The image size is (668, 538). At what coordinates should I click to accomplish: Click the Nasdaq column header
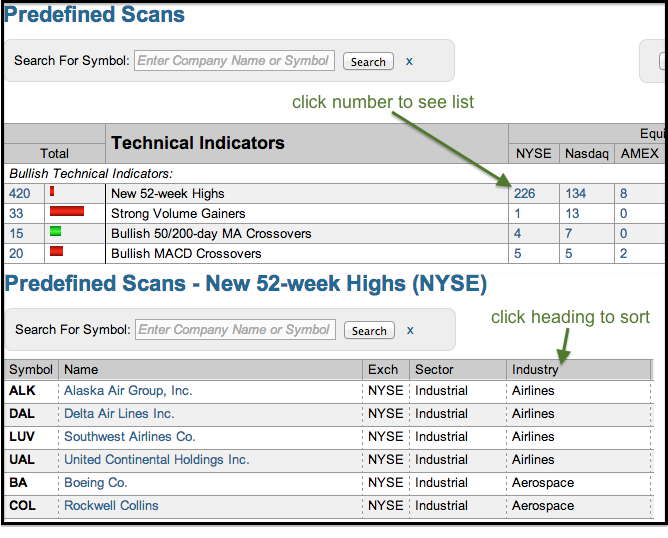pos(587,153)
